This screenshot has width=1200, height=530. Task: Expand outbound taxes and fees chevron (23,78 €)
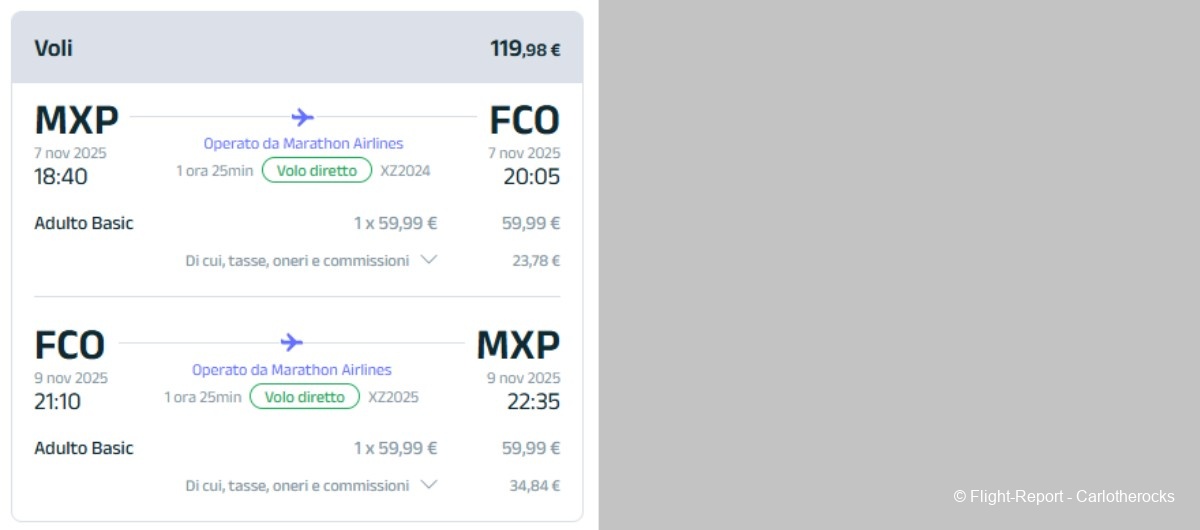click(429, 260)
